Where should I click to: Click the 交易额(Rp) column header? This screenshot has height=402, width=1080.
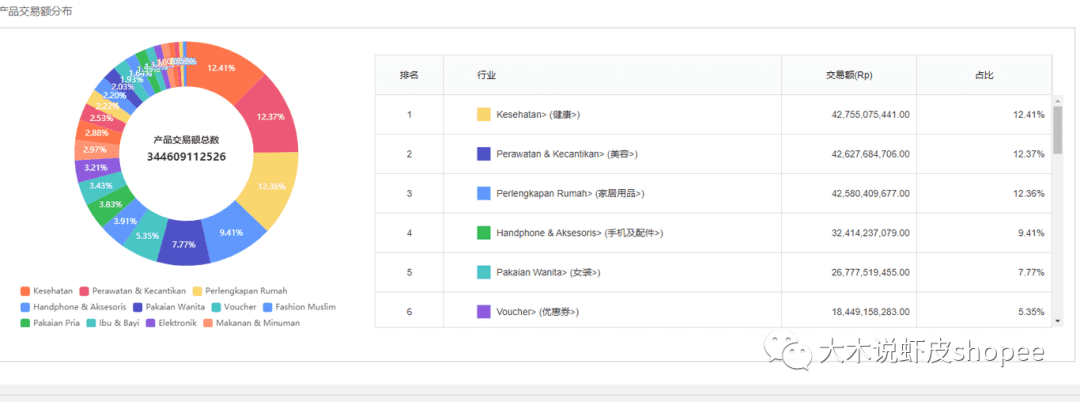click(x=850, y=75)
